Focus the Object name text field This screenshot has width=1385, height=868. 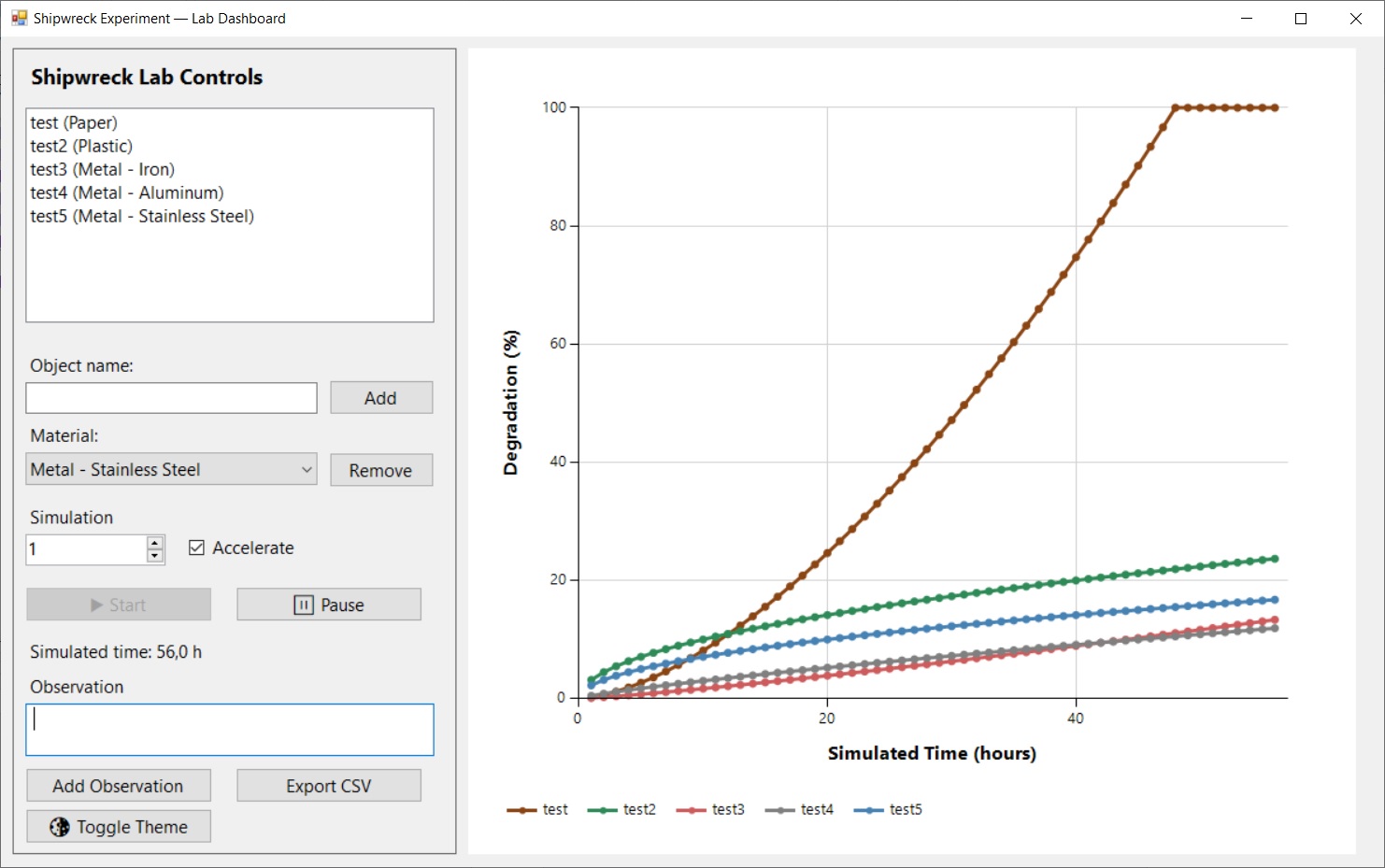click(171, 398)
